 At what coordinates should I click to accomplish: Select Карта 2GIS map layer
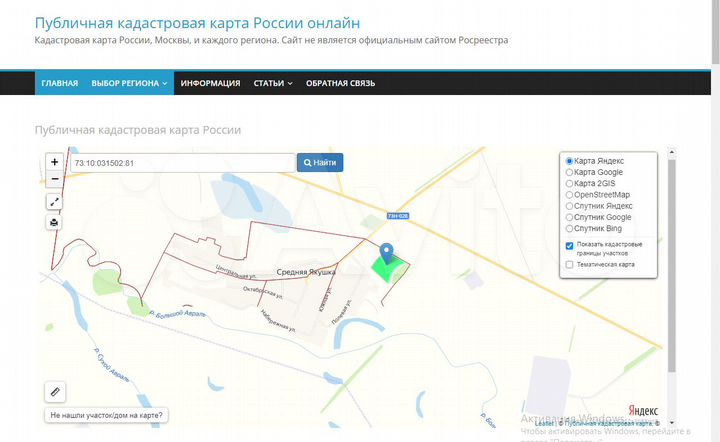click(569, 184)
